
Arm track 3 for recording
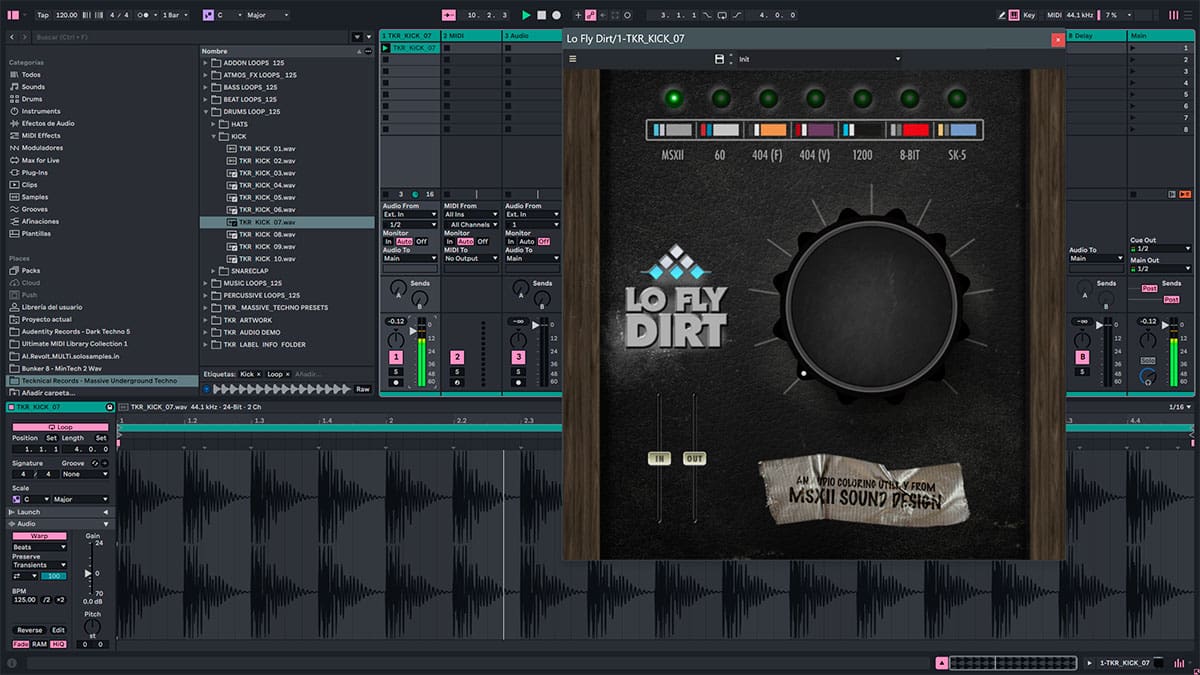(x=518, y=382)
